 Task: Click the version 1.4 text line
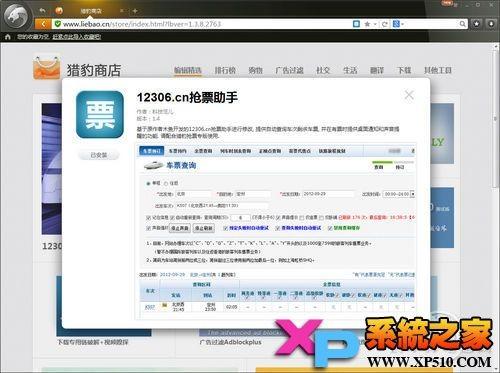pyautogui.click(x=148, y=119)
